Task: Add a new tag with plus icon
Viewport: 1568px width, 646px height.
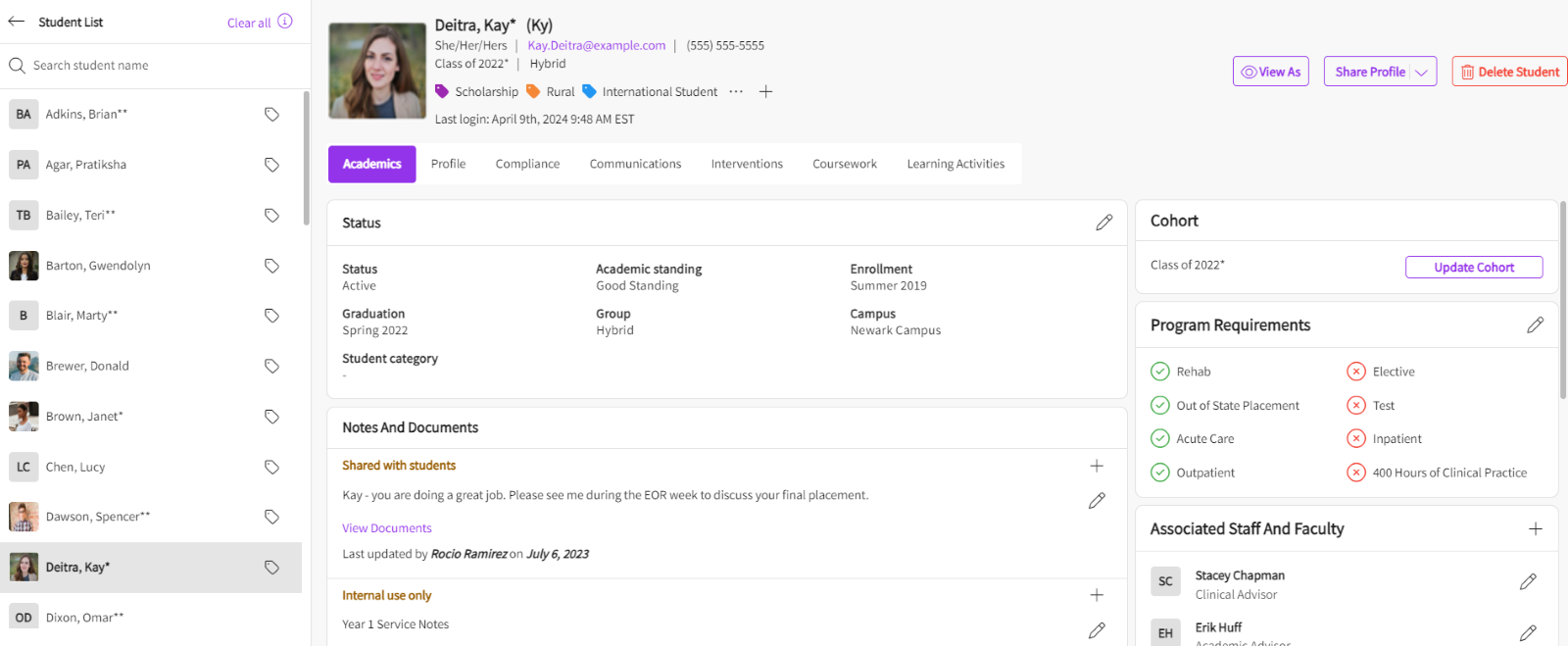Action: coord(766,91)
